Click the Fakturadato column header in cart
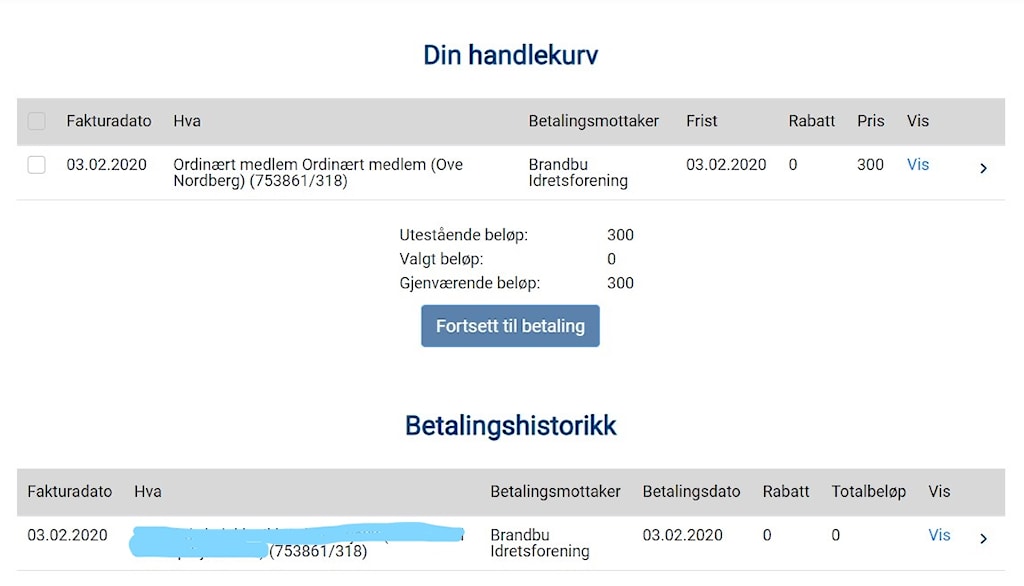The width and height of the screenshot is (1024, 586). click(109, 121)
